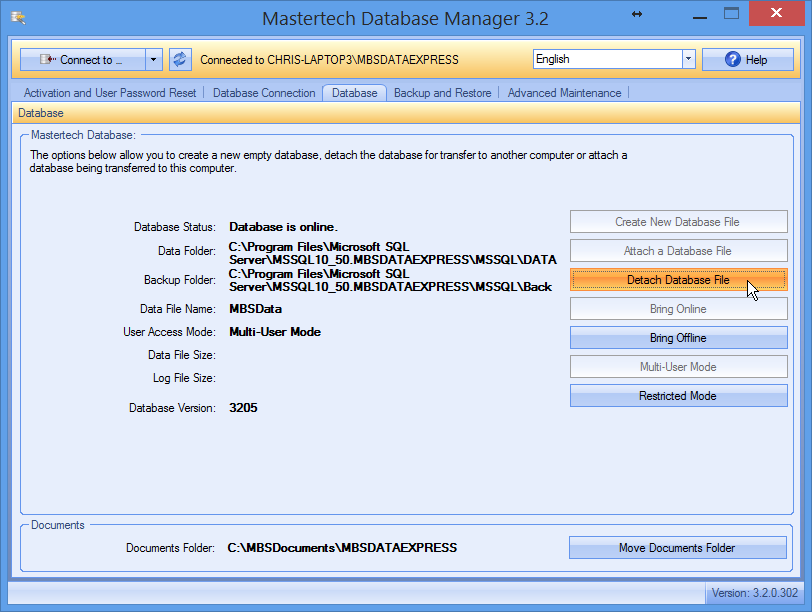
Task: Minimize the Database Manager window
Action: pos(700,16)
